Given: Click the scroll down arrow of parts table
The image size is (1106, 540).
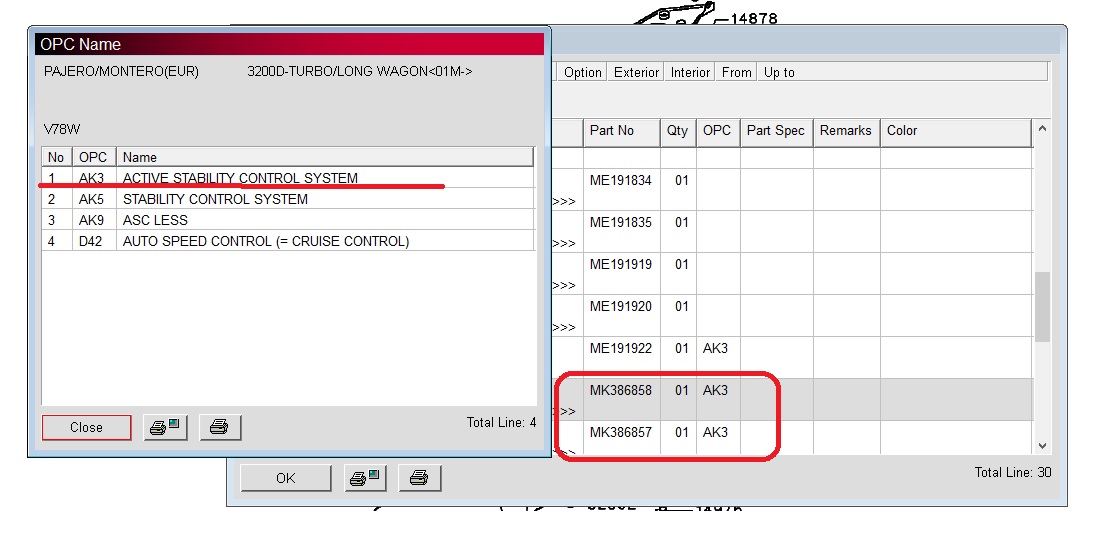Looking at the screenshot, I should tap(1042, 446).
